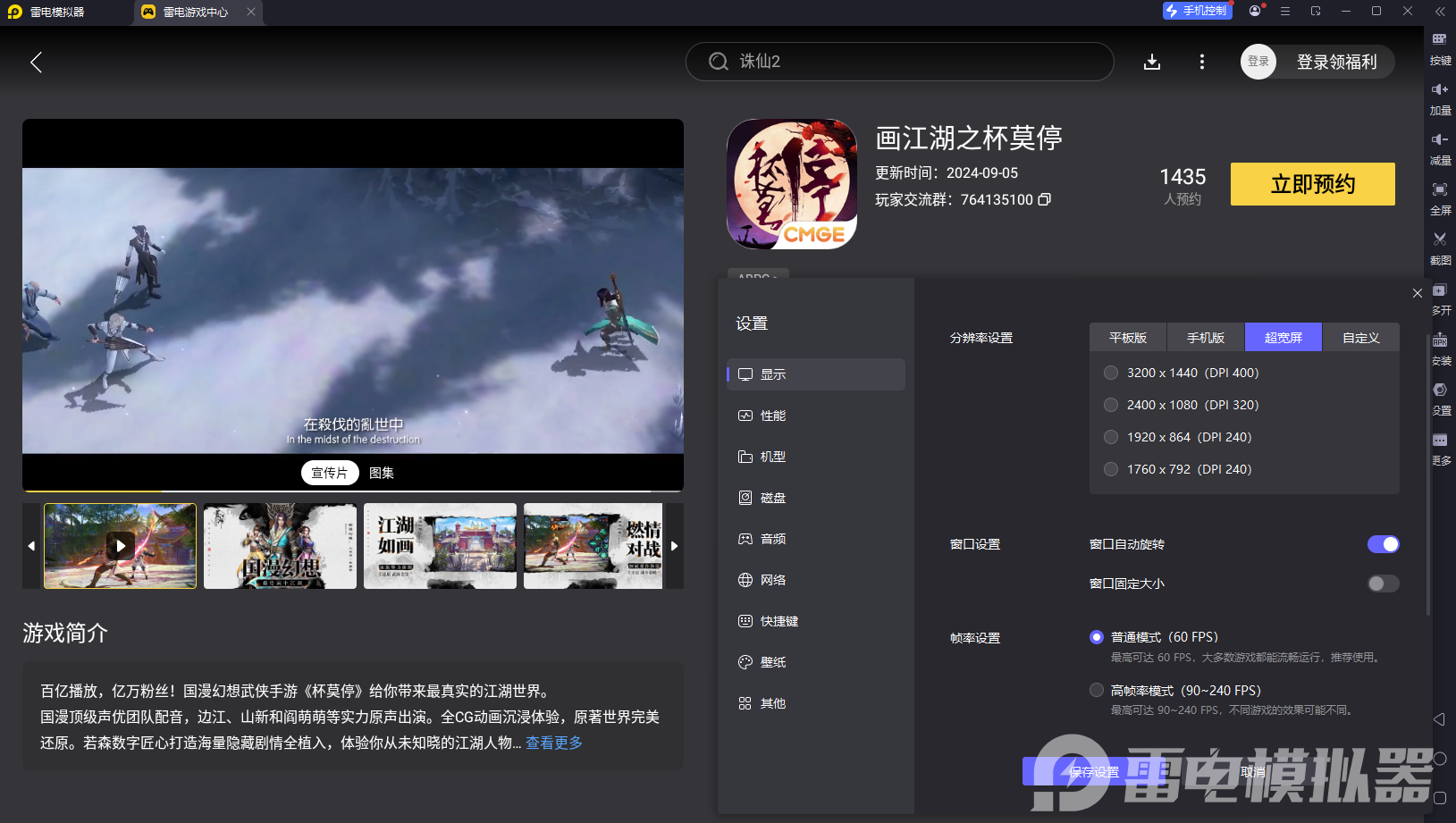Click 登录领福利 login button

click(x=1336, y=62)
